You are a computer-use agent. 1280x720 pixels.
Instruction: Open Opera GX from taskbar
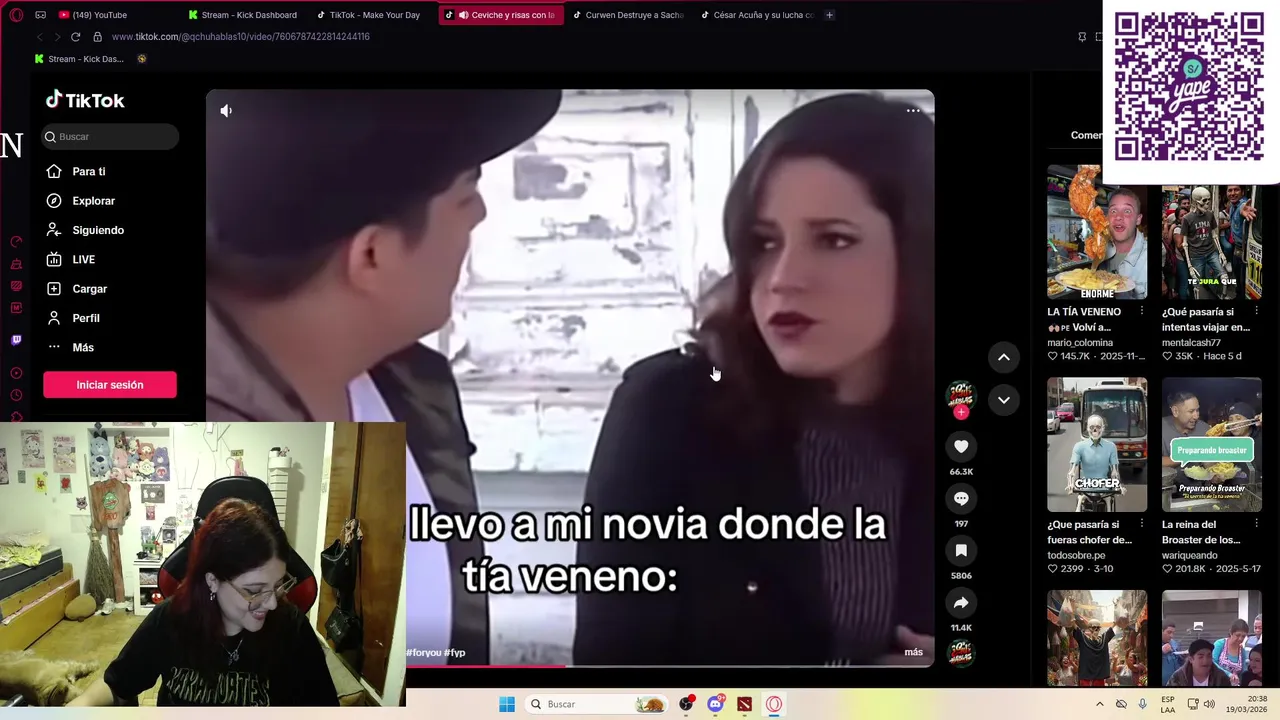(773, 704)
